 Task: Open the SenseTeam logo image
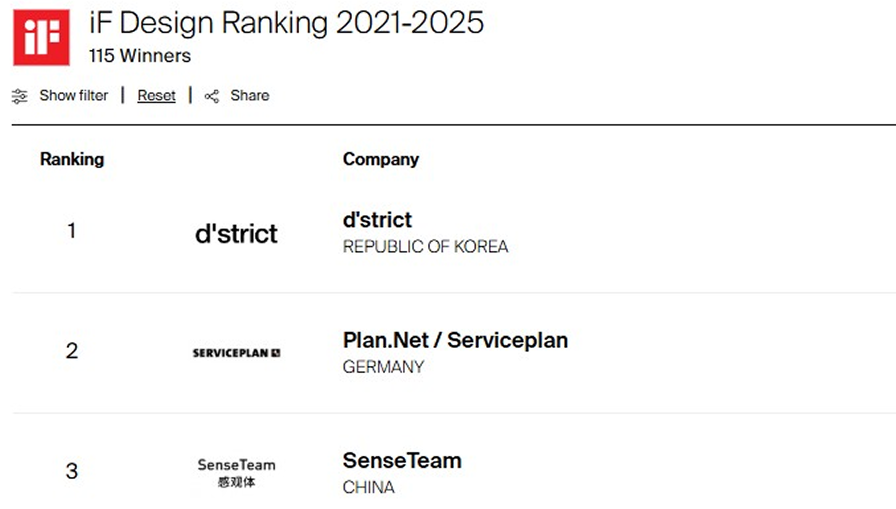[236, 472]
